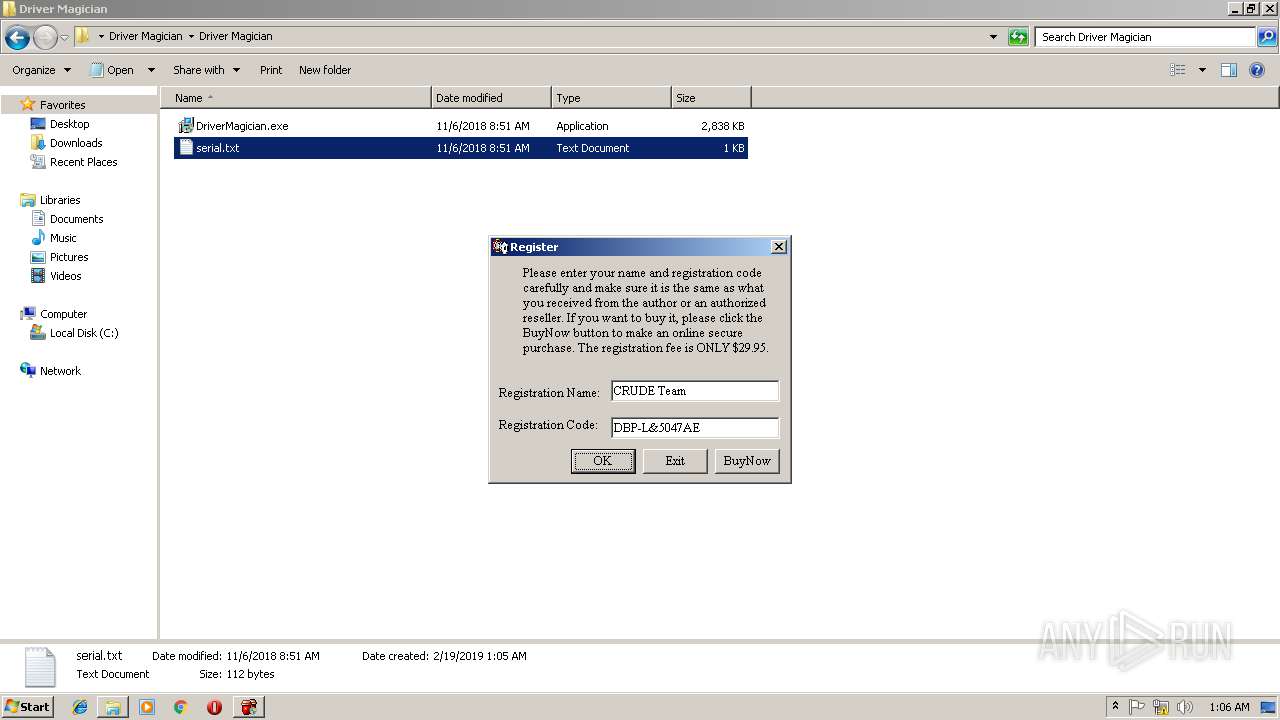
Task: Sort by the Size column header
Action: [x=711, y=98]
